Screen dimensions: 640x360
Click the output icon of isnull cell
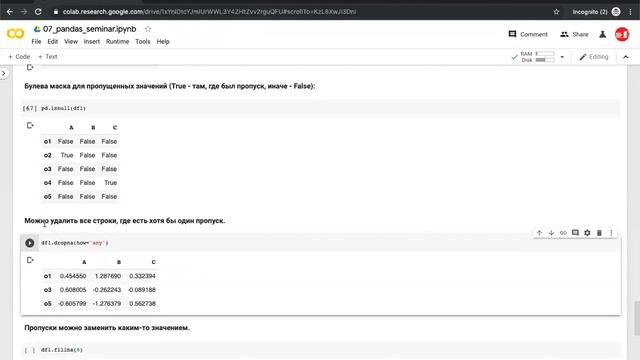click(x=30, y=125)
